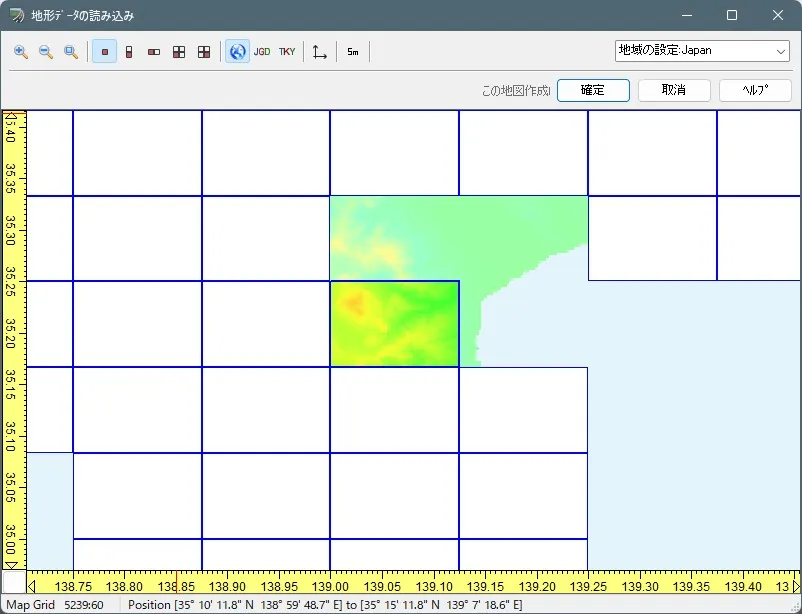The width and height of the screenshot is (802, 614).
Task: Click the zoom in magnifier icon
Action: pyautogui.click(x=21, y=51)
